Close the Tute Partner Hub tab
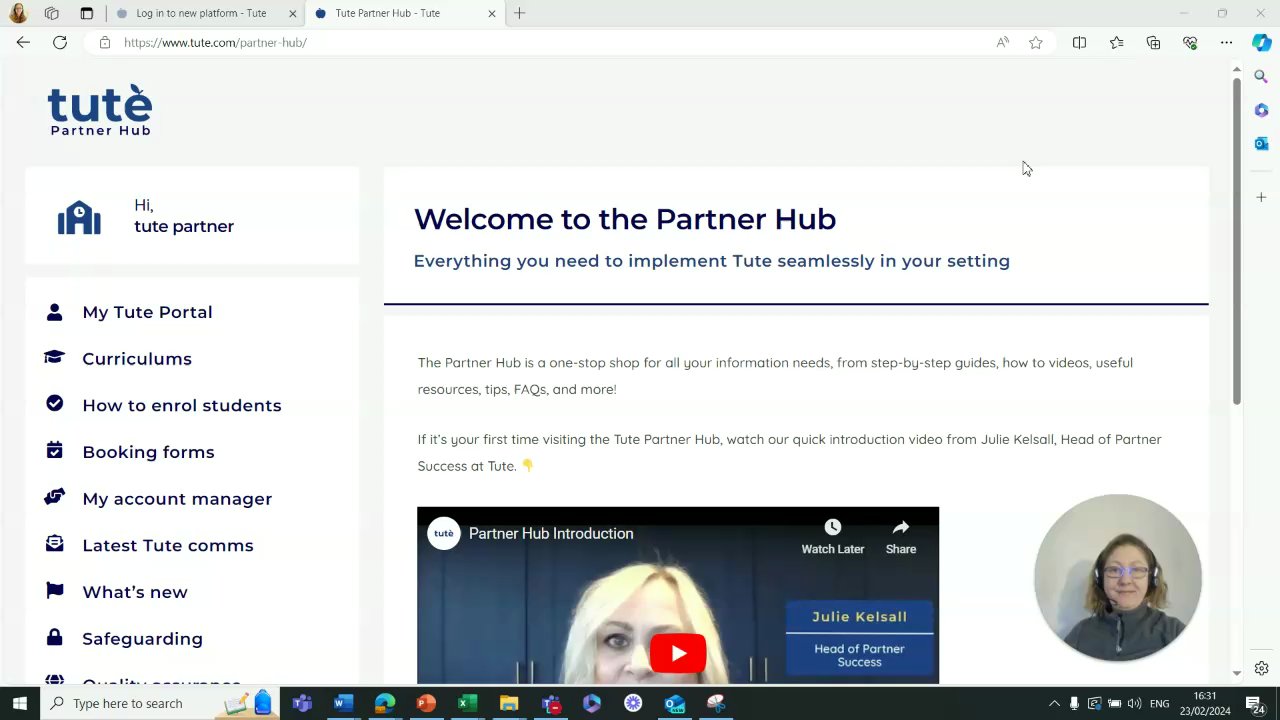Image resolution: width=1280 pixels, height=720 pixels. click(x=492, y=13)
